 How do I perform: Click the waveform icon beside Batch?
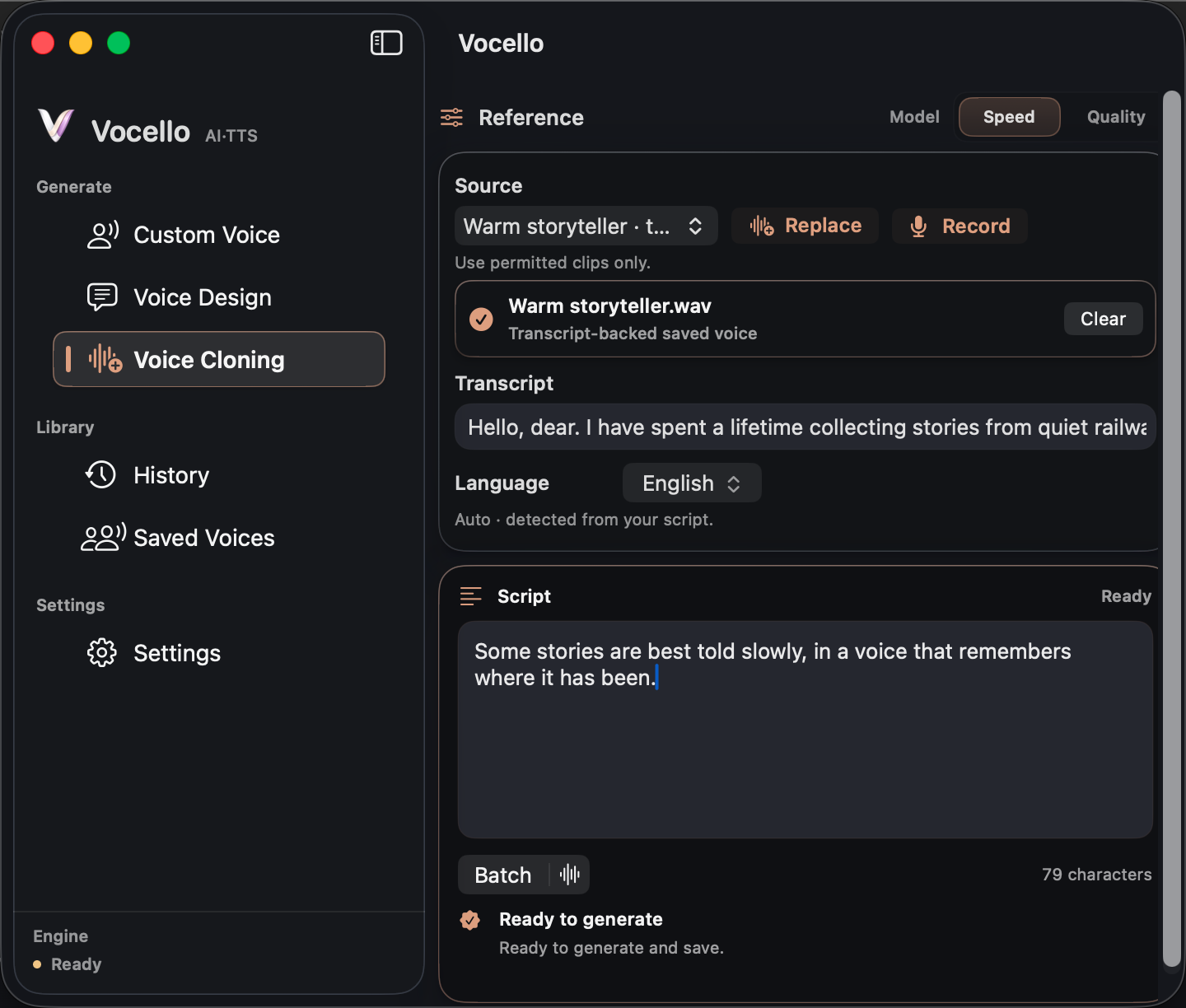[x=570, y=875]
